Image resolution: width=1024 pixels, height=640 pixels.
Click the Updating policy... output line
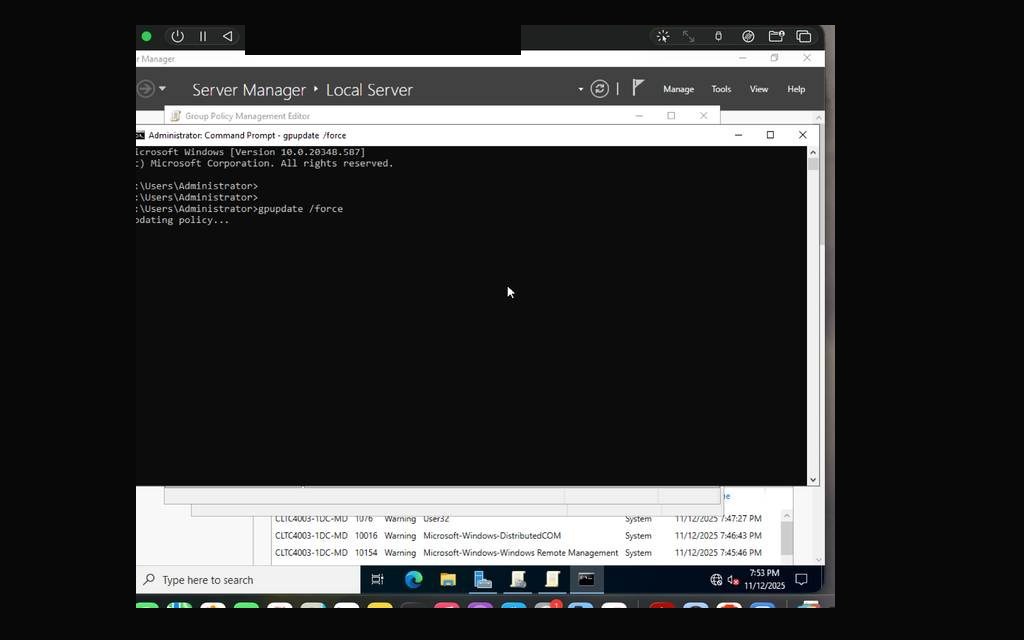pyautogui.click(x=182, y=220)
